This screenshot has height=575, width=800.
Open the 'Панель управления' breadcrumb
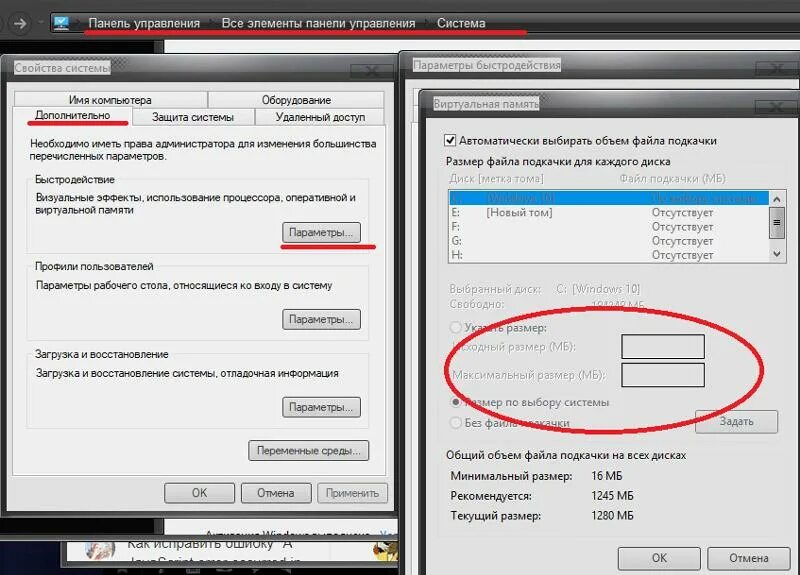pyautogui.click(x=144, y=23)
